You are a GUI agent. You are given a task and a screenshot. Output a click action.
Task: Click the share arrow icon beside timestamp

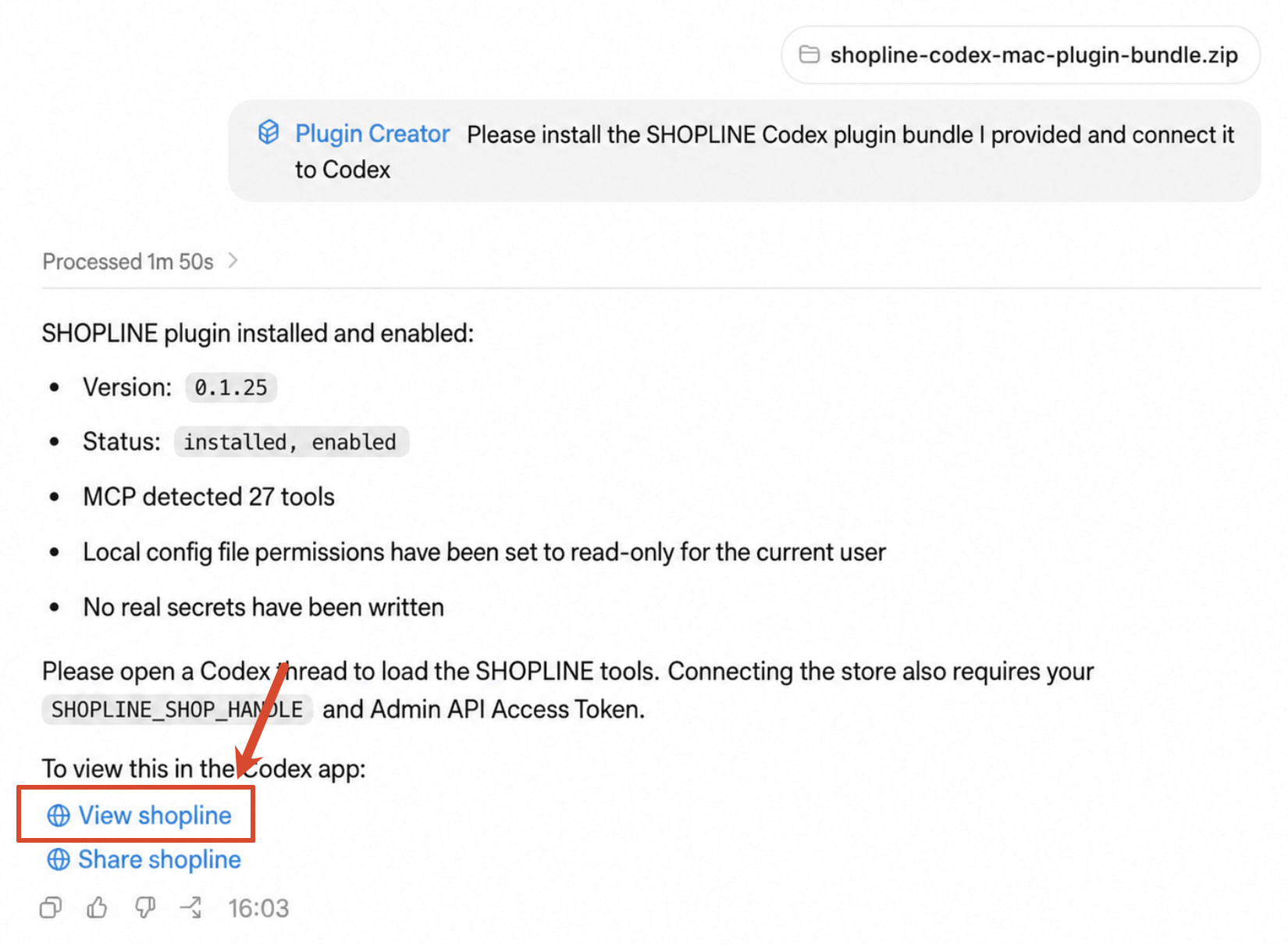(191, 908)
